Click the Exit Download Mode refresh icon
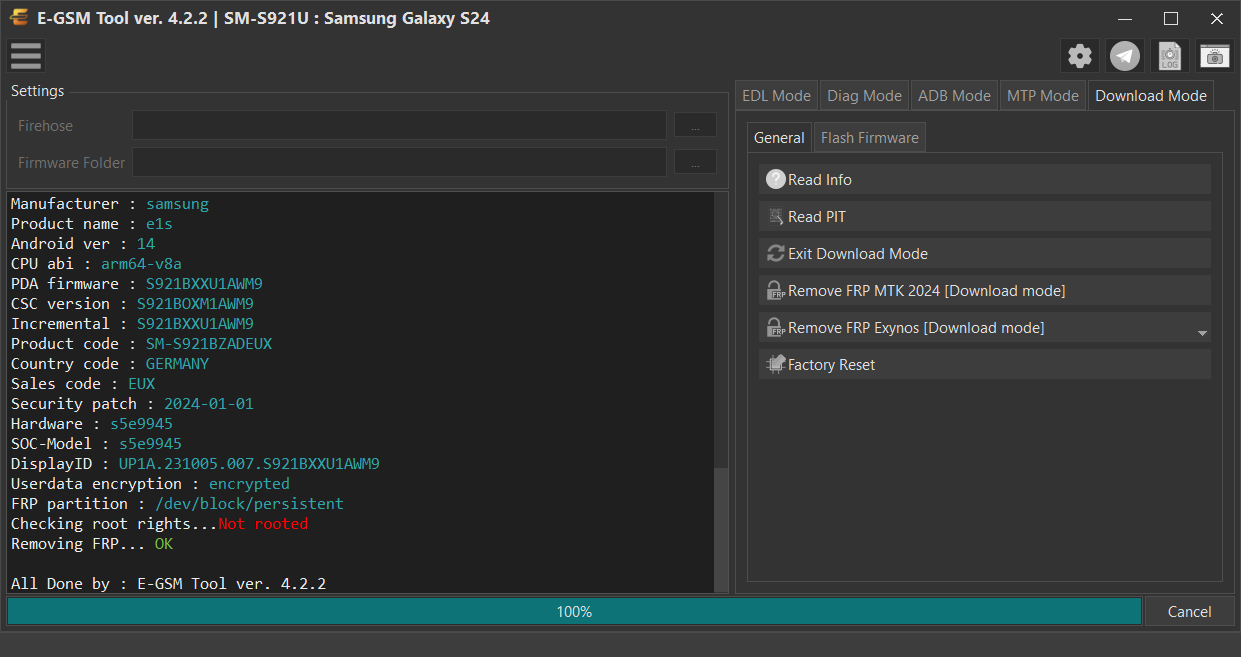1241x657 pixels. tap(776, 254)
